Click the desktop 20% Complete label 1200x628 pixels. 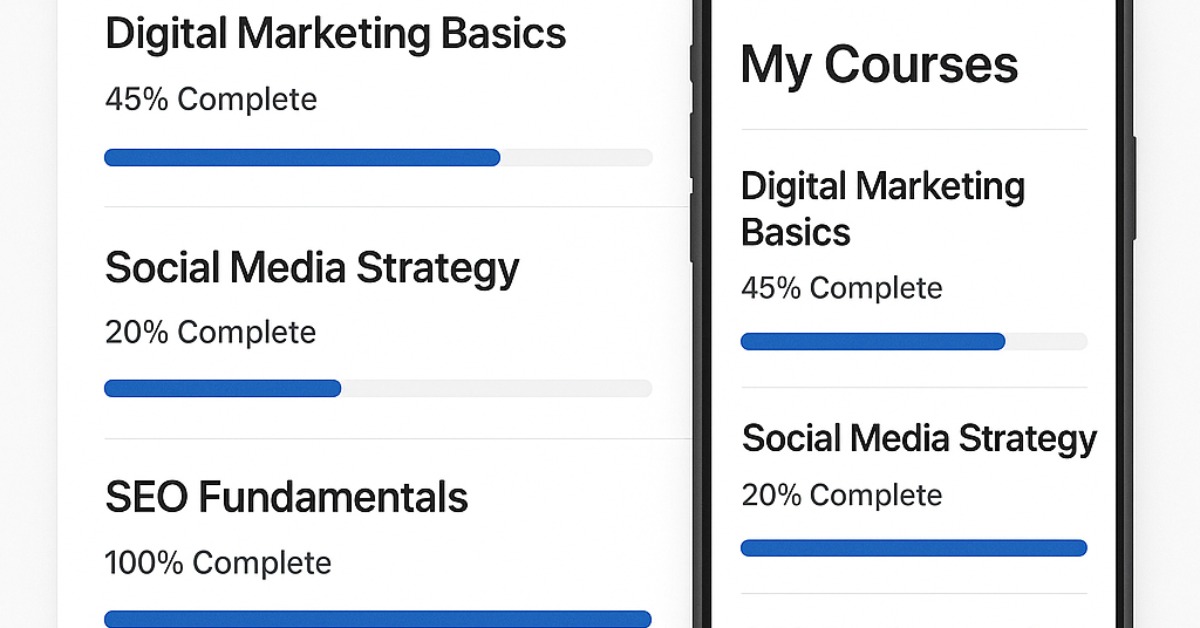point(211,332)
